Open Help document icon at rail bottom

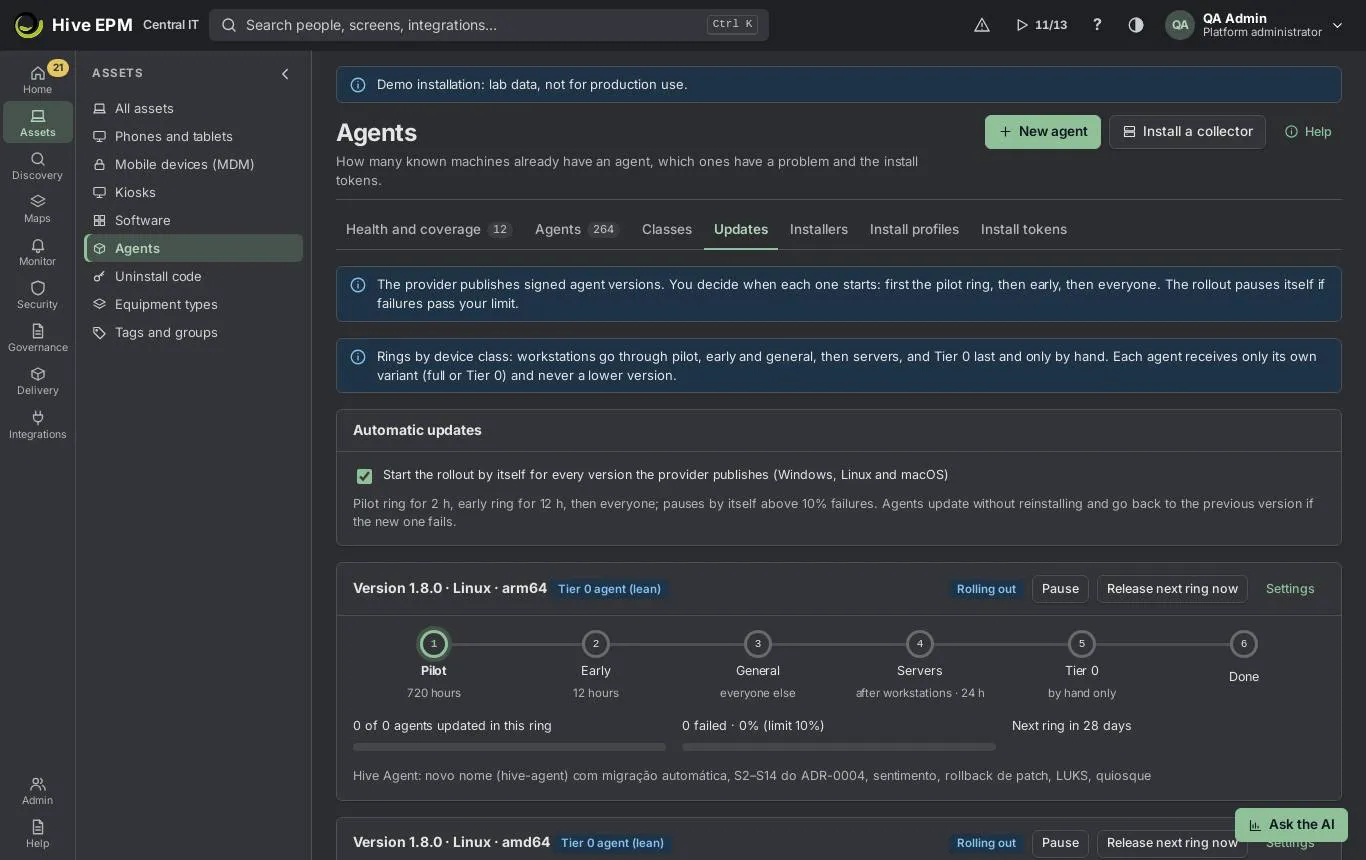(x=37, y=834)
